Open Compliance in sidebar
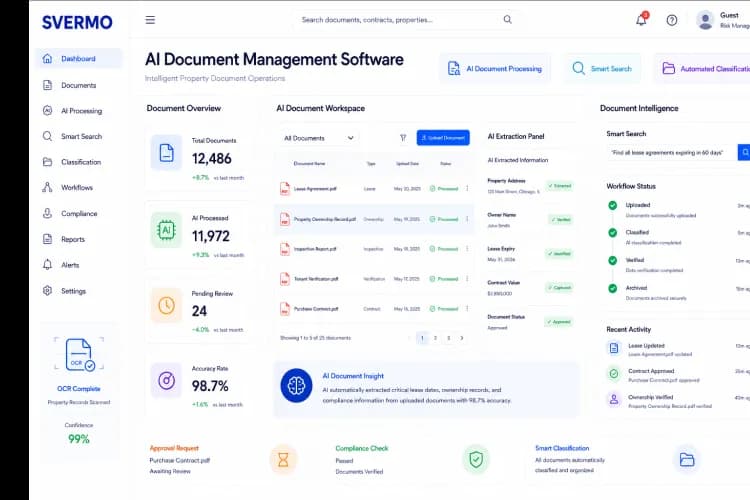 [78, 213]
